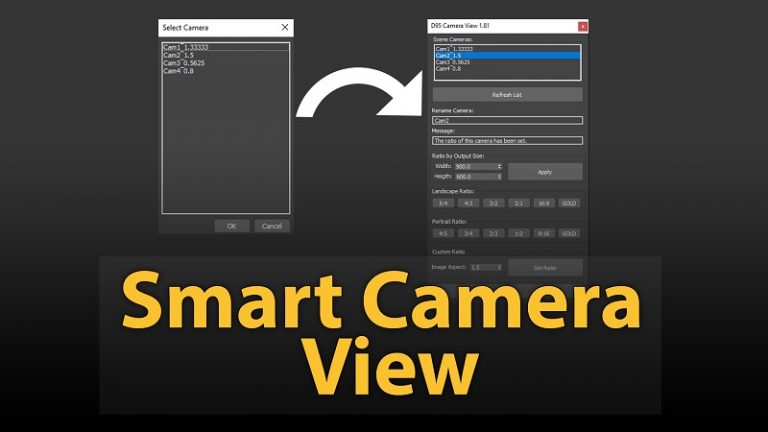Choose the 4:5 portrait ratio
Screen dimensions: 768x432
(443, 233)
